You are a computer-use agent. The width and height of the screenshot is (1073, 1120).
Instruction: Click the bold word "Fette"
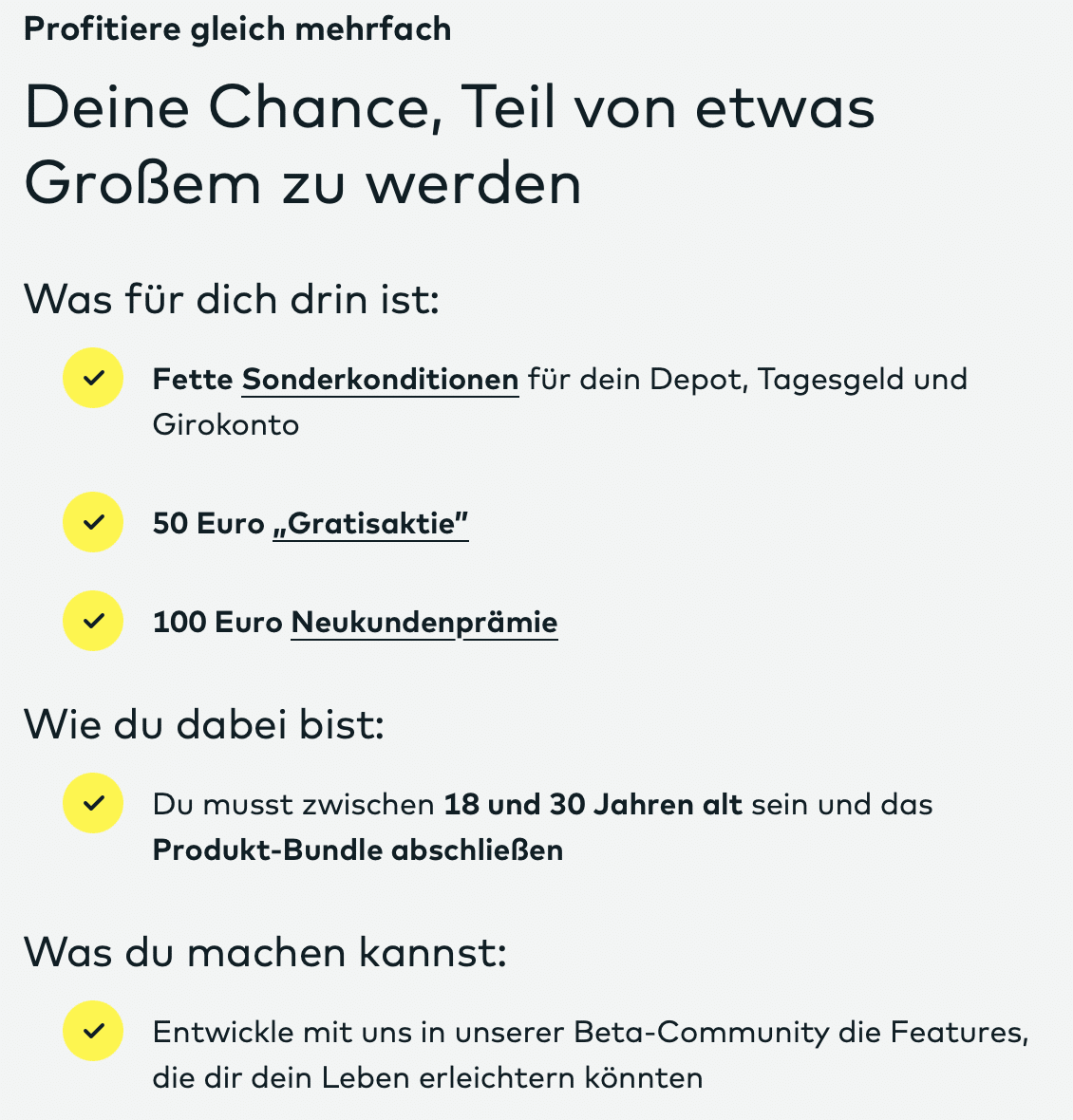(193, 380)
